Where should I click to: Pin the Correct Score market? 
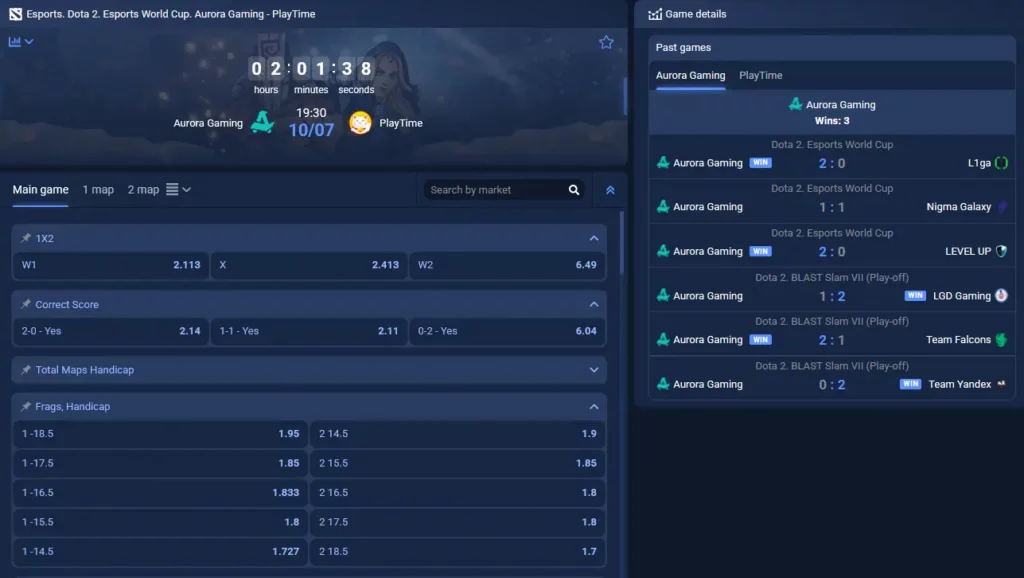tap(25, 304)
